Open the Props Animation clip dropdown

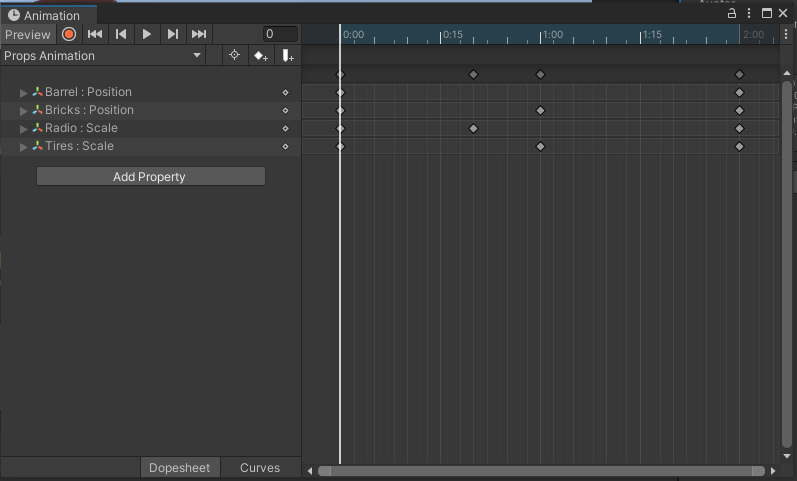102,55
